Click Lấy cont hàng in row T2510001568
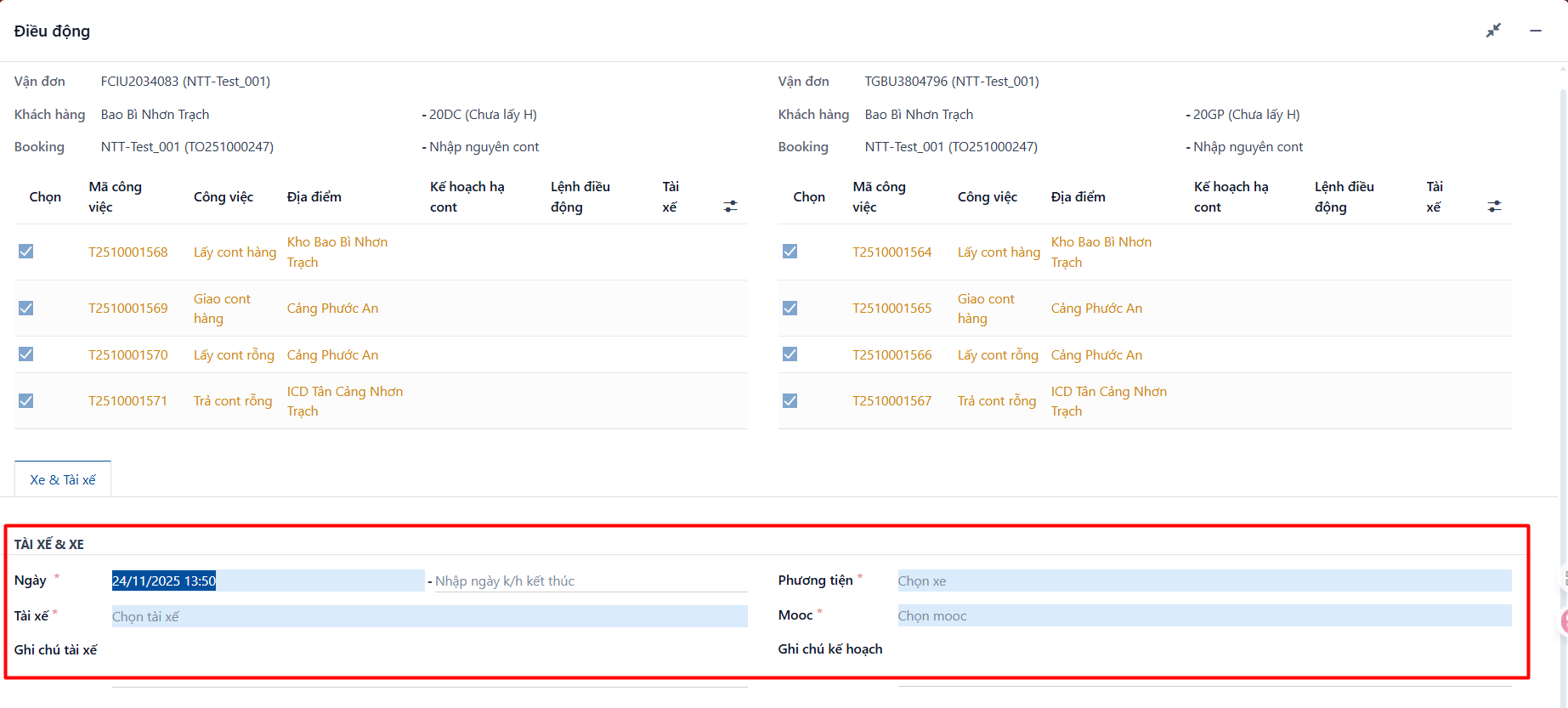The width and height of the screenshot is (1568, 708). point(235,252)
